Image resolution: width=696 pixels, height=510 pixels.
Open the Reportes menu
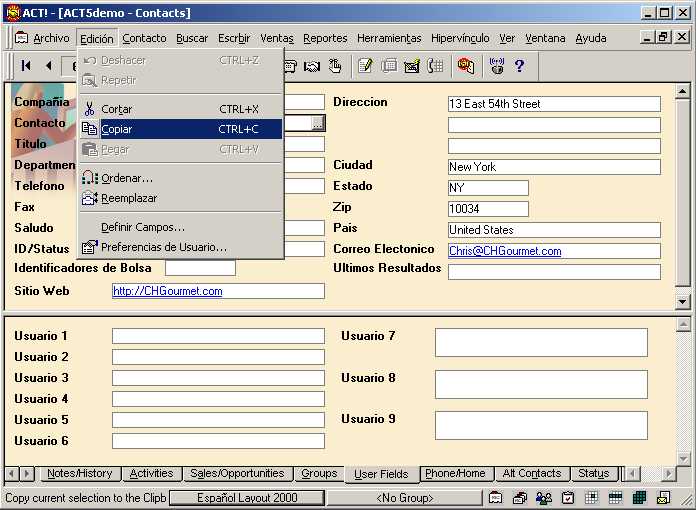[x=325, y=39]
